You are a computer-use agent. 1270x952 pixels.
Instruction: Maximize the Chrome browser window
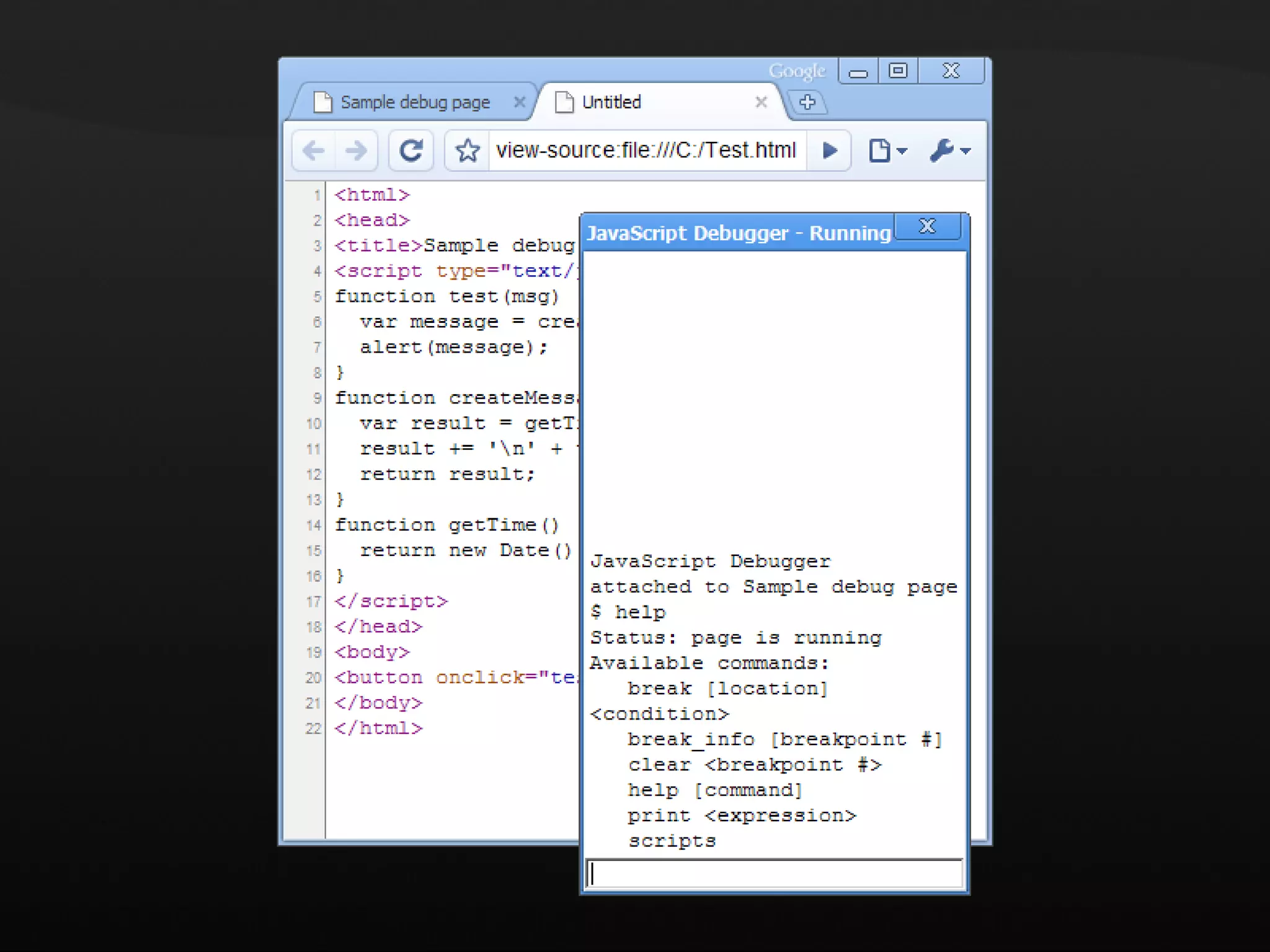(x=897, y=71)
